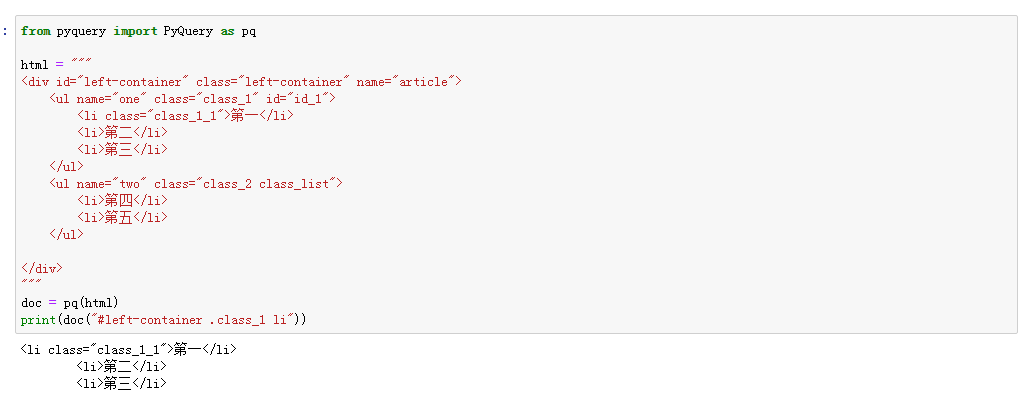The height and width of the screenshot is (409, 1023).
Task: Click the 第四 list item line
Action: point(122,200)
